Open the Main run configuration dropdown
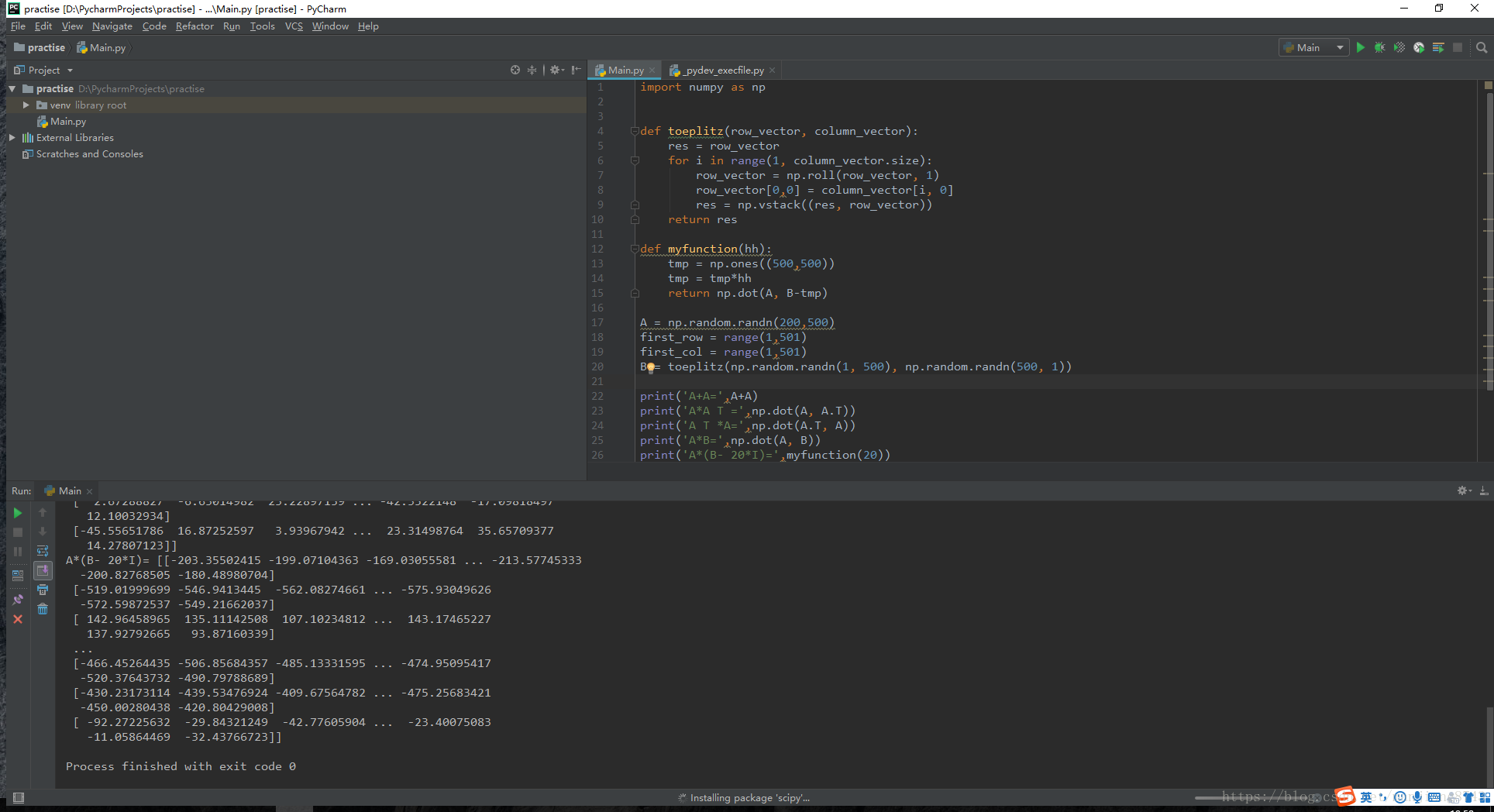The width and height of the screenshot is (1494, 812). [1314, 47]
